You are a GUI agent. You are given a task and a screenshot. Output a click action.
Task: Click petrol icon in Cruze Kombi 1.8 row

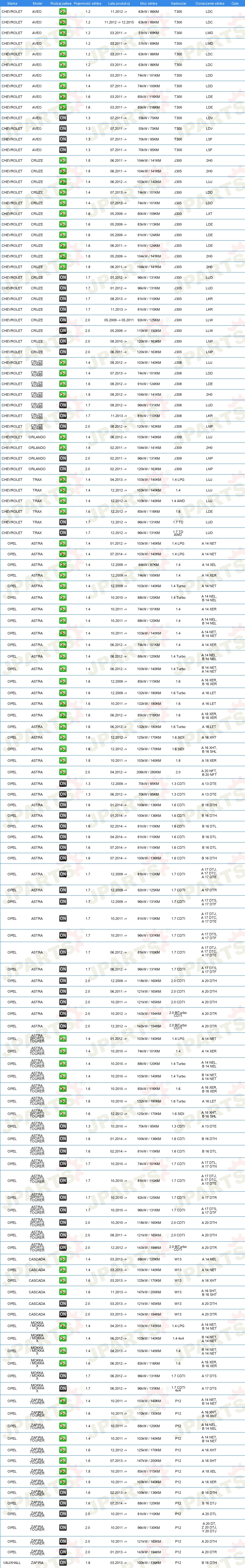coord(63,395)
